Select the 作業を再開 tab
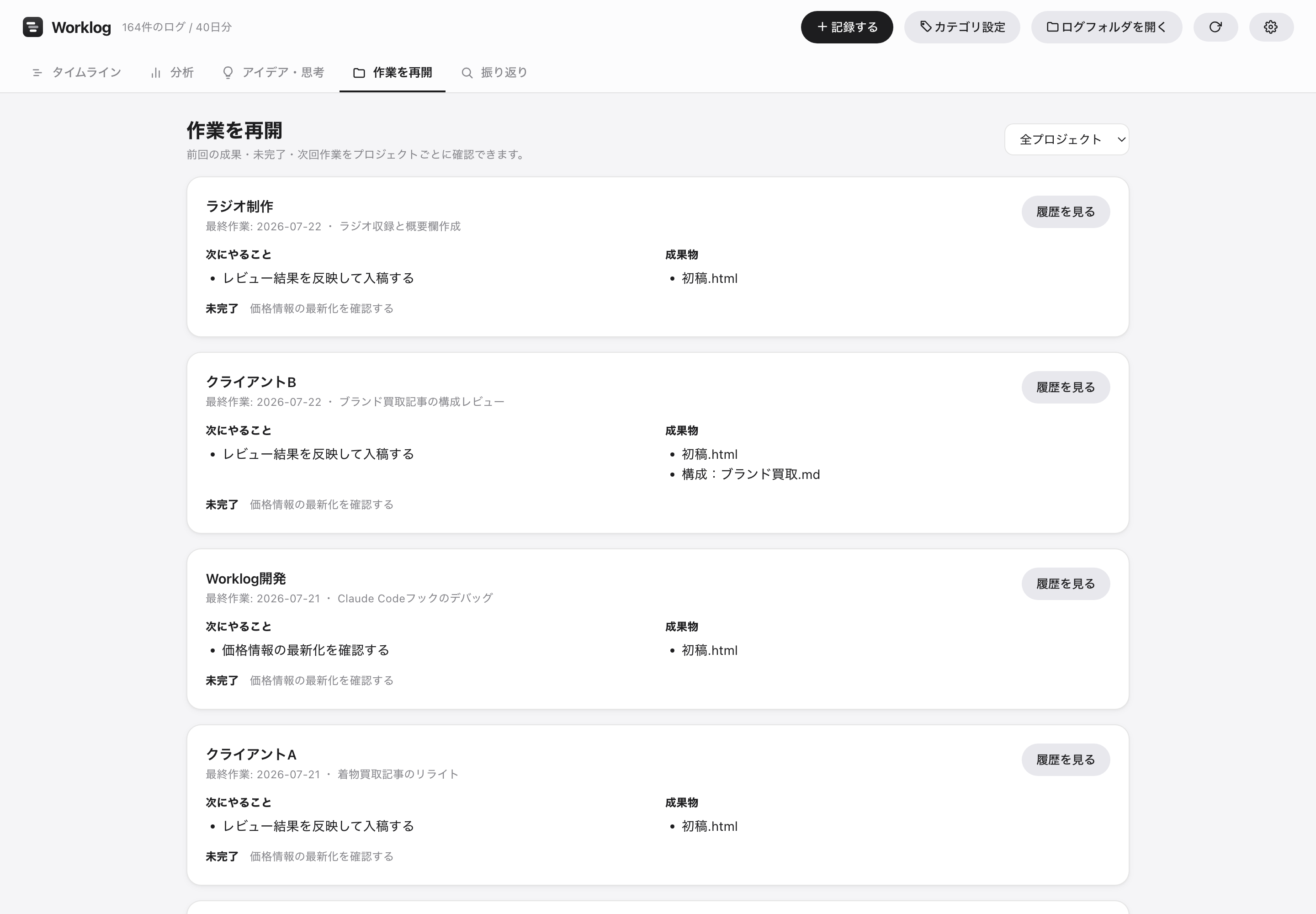 [392, 73]
